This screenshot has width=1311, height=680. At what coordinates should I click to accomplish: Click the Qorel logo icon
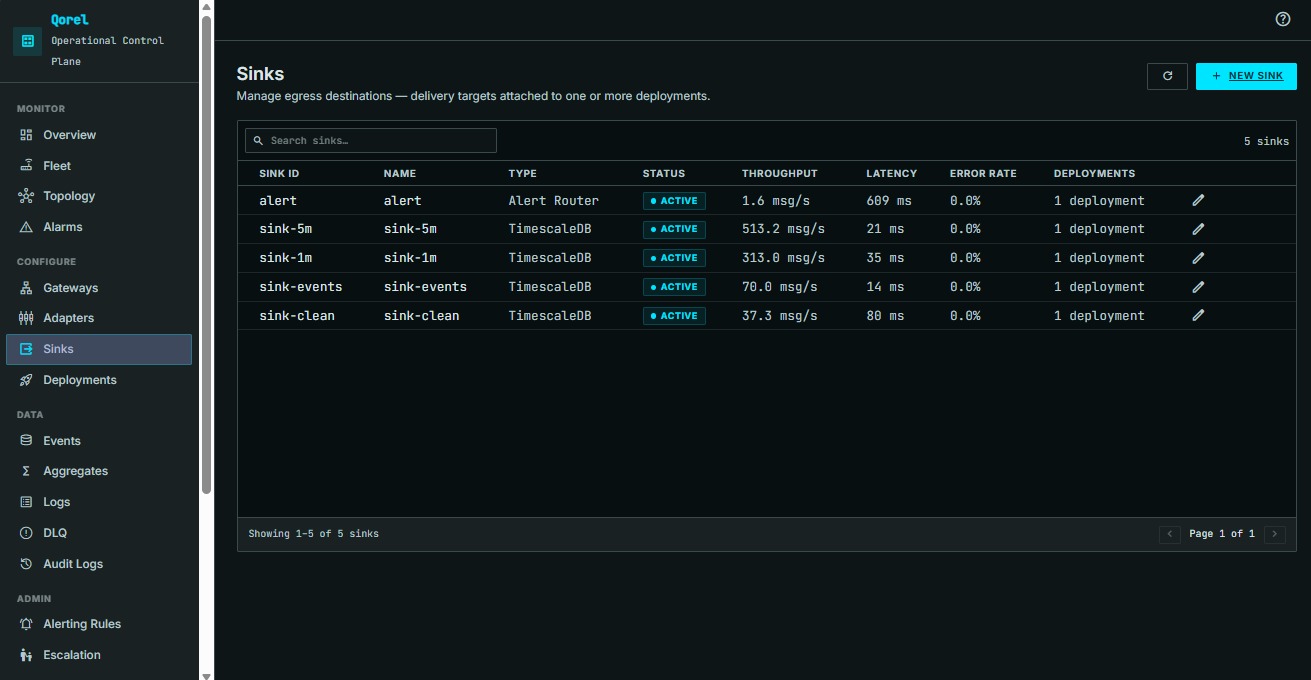[27, 41]
